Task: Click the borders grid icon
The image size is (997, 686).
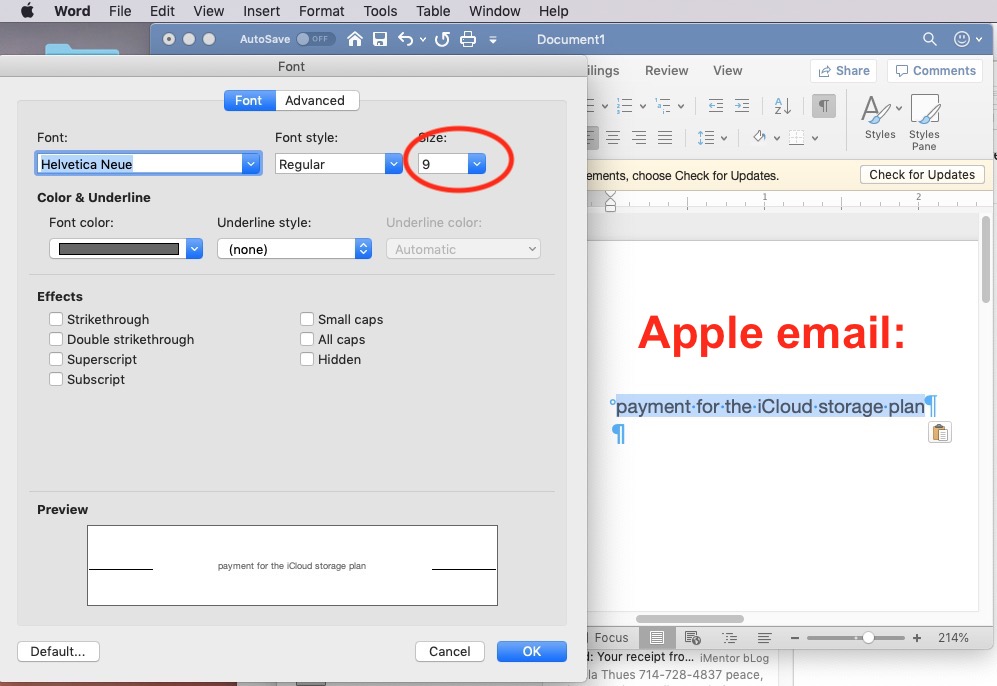Action: click(x=797, y=137)
